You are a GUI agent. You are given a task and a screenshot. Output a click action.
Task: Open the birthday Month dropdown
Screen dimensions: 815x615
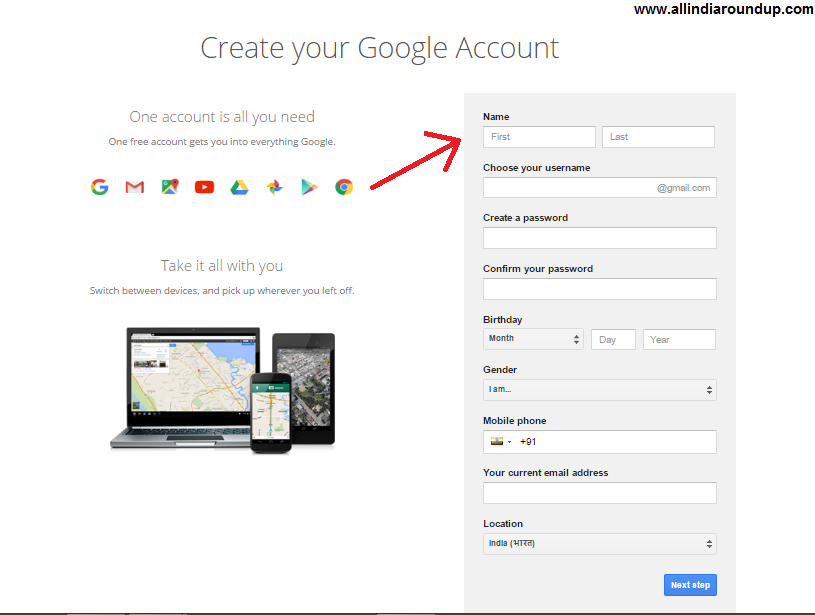pos(533,339)
